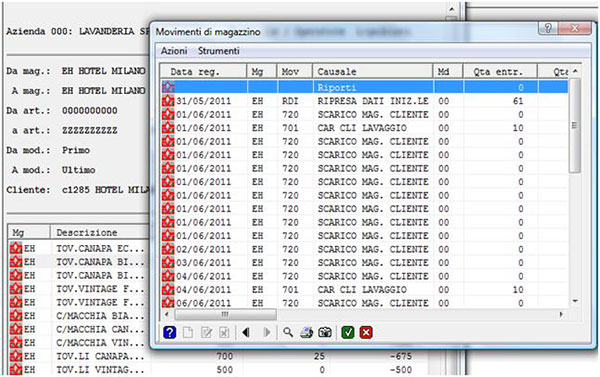Click the scroll-down arrow of the movements list
The image size is (600, 377).
575,302
